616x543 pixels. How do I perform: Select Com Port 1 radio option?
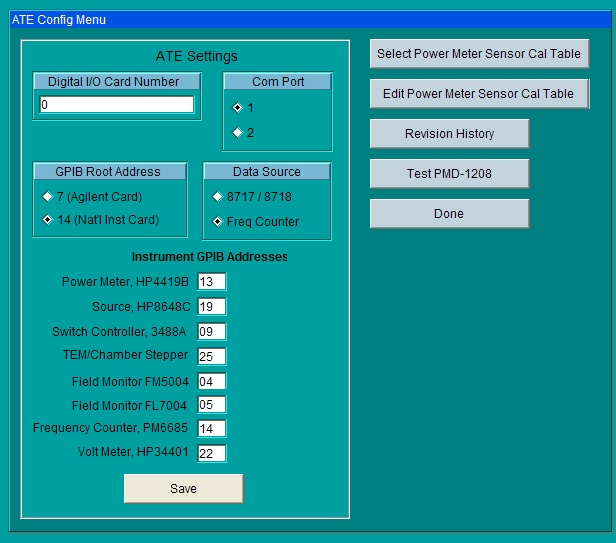click(x=238, y=107)
